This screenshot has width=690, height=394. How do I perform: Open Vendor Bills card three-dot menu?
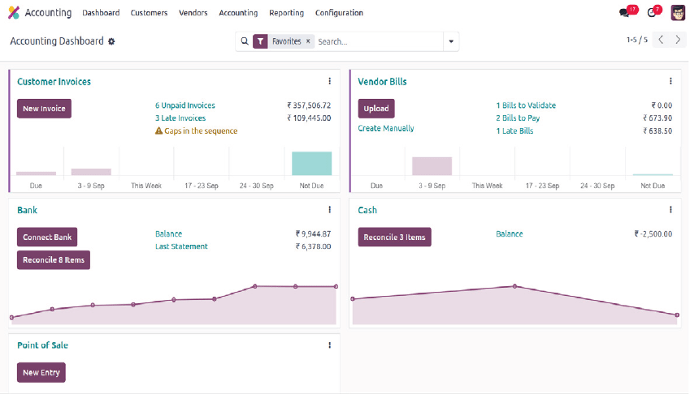pyautogui.click(x=671, y=81)
